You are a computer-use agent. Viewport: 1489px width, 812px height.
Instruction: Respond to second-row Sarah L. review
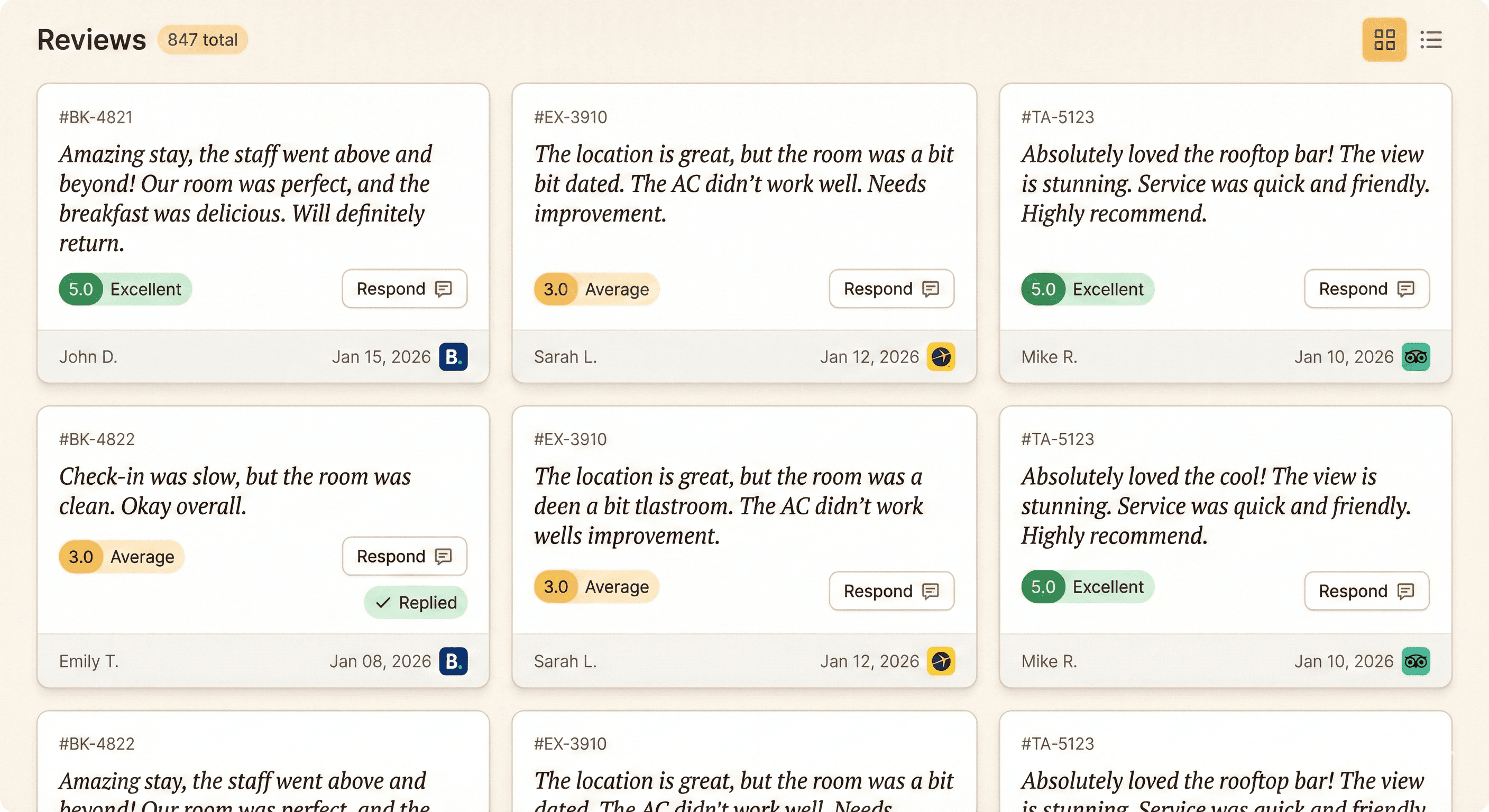click(x=891, y=590)
